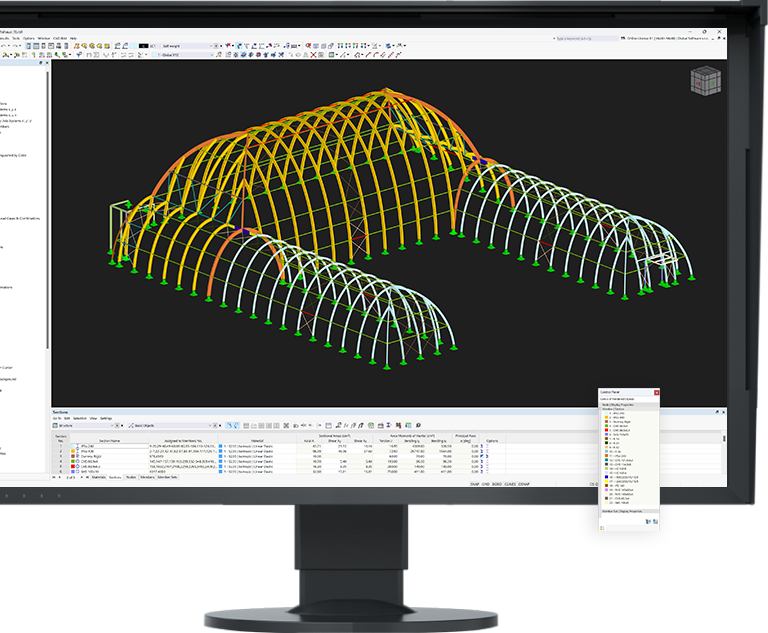768x633 pixels.
Task: Click the red X delete icon in second toolbar row
Action: pyautogui.click(x=313, y=55)
